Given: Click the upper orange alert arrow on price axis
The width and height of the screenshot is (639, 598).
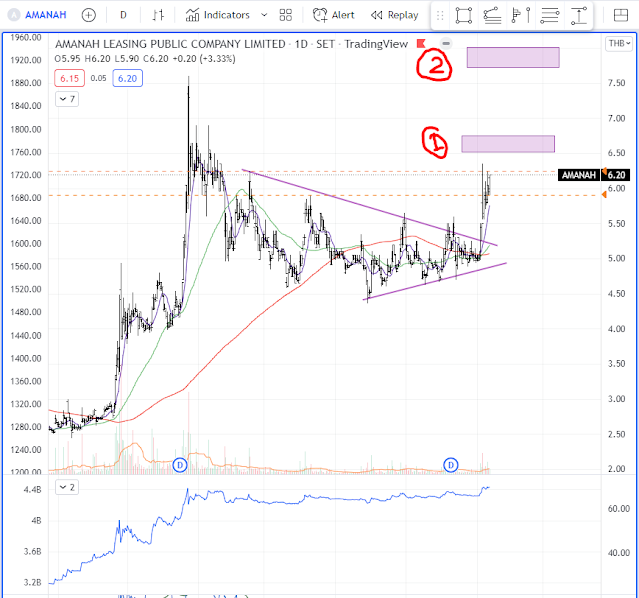Looking at the screenshot, I should (605, 171).
